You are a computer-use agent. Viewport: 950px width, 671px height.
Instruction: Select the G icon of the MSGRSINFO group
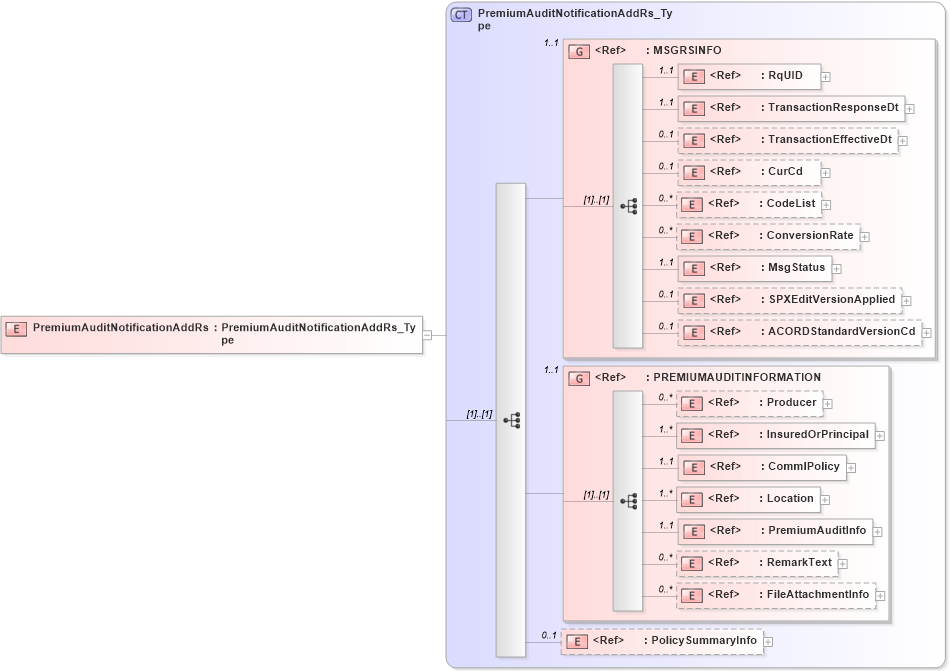click(578, 50)
